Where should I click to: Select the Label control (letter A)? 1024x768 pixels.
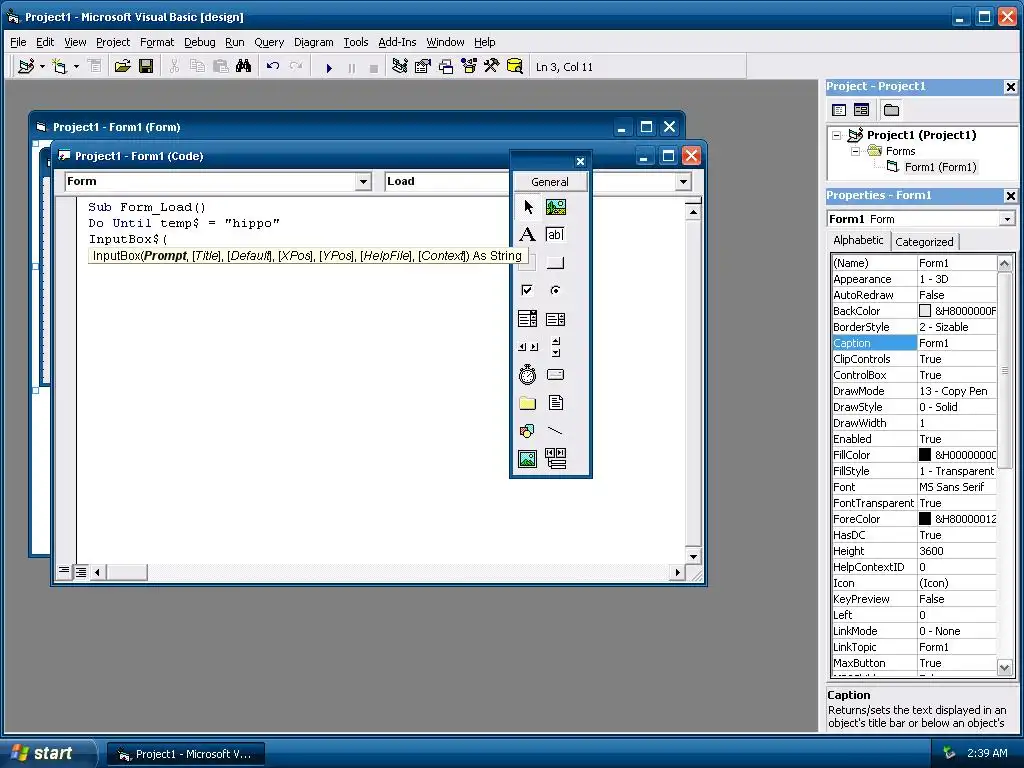(528, 234)
